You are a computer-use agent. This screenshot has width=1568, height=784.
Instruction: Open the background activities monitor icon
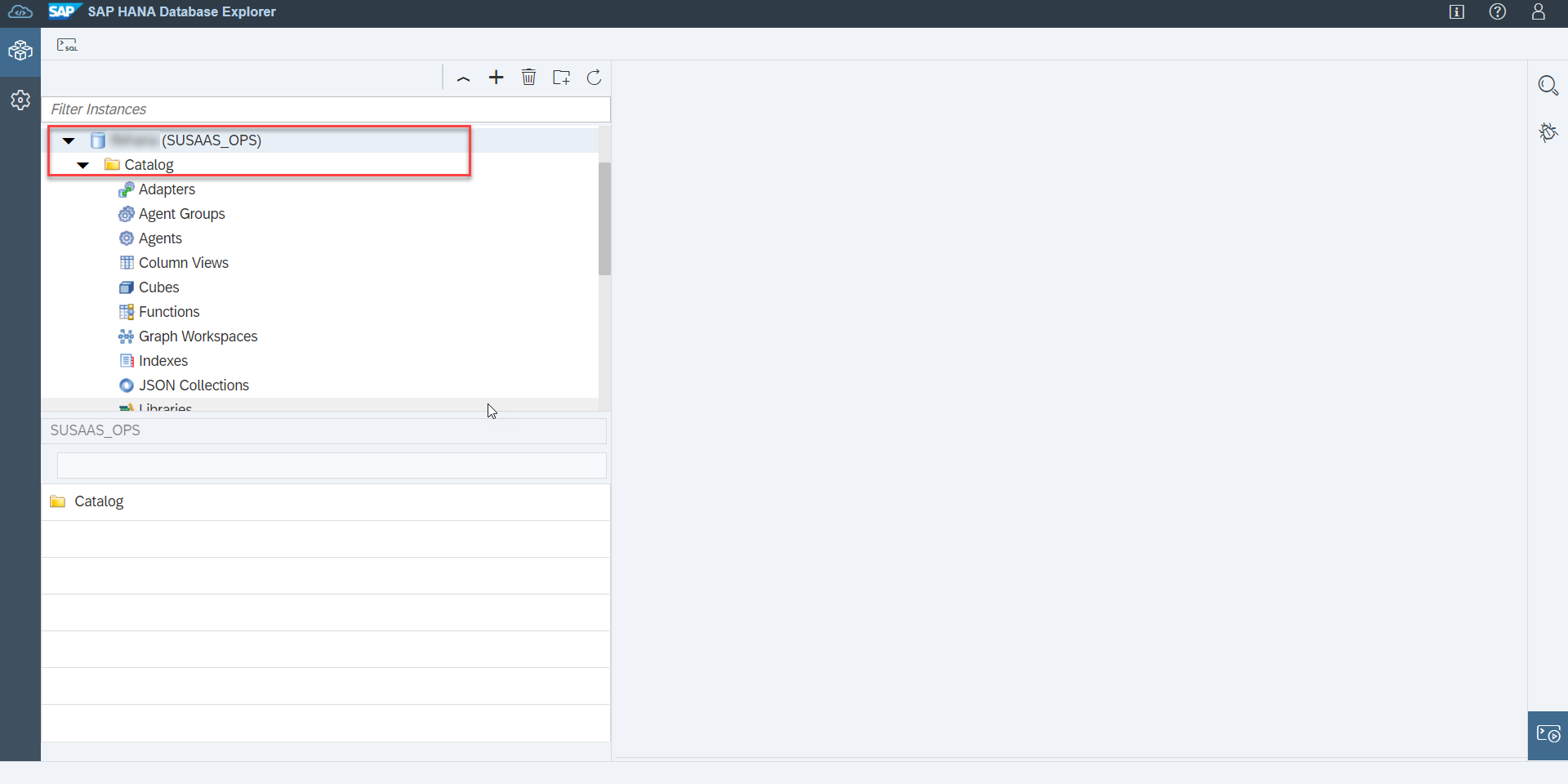click(x=1548, y=735)
